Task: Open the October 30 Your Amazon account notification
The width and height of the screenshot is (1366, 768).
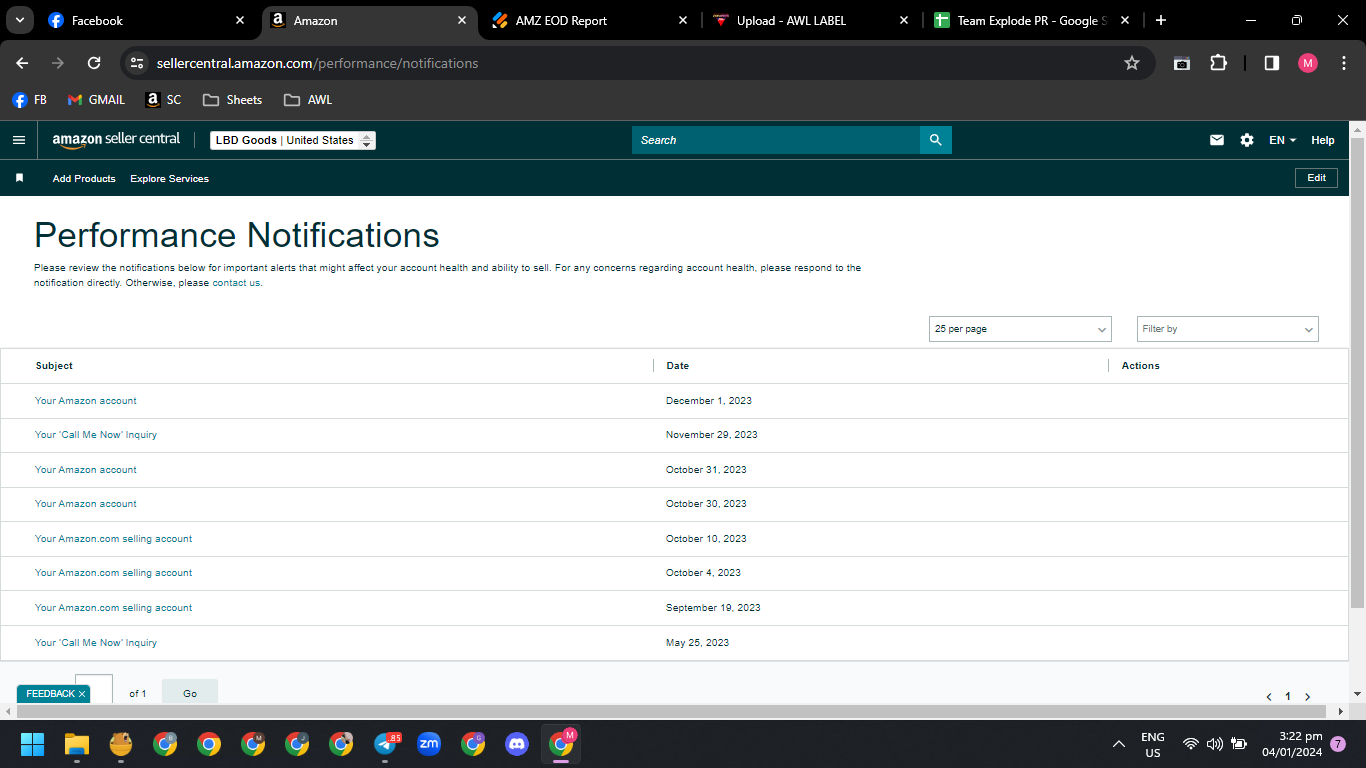Action: (x=86, y=504)
